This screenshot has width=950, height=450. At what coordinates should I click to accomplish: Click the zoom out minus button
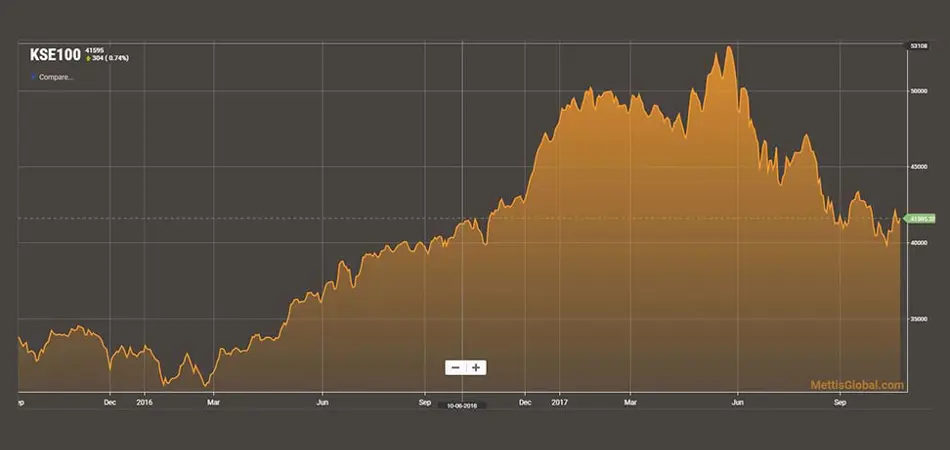(x=456, y=367)
